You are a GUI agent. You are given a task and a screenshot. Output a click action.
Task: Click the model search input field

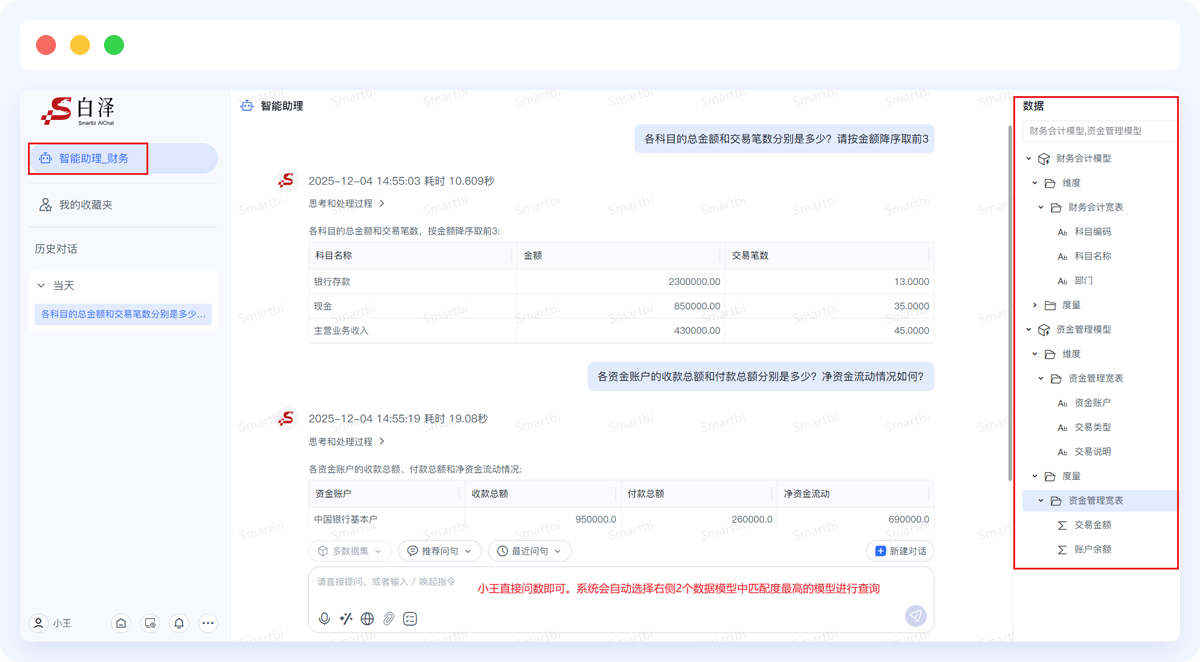1097,131
